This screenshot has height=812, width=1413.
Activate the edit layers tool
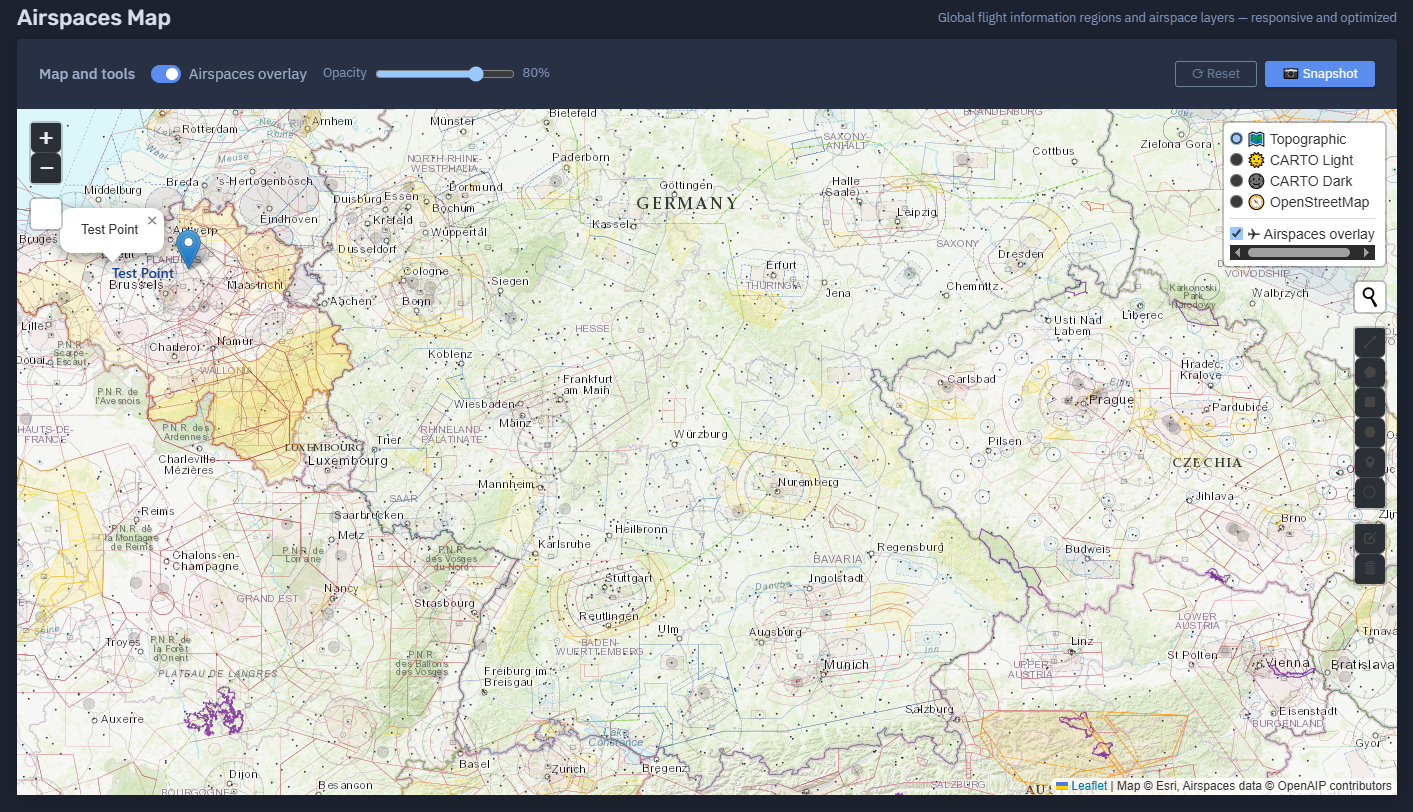tap(1370, 538)
